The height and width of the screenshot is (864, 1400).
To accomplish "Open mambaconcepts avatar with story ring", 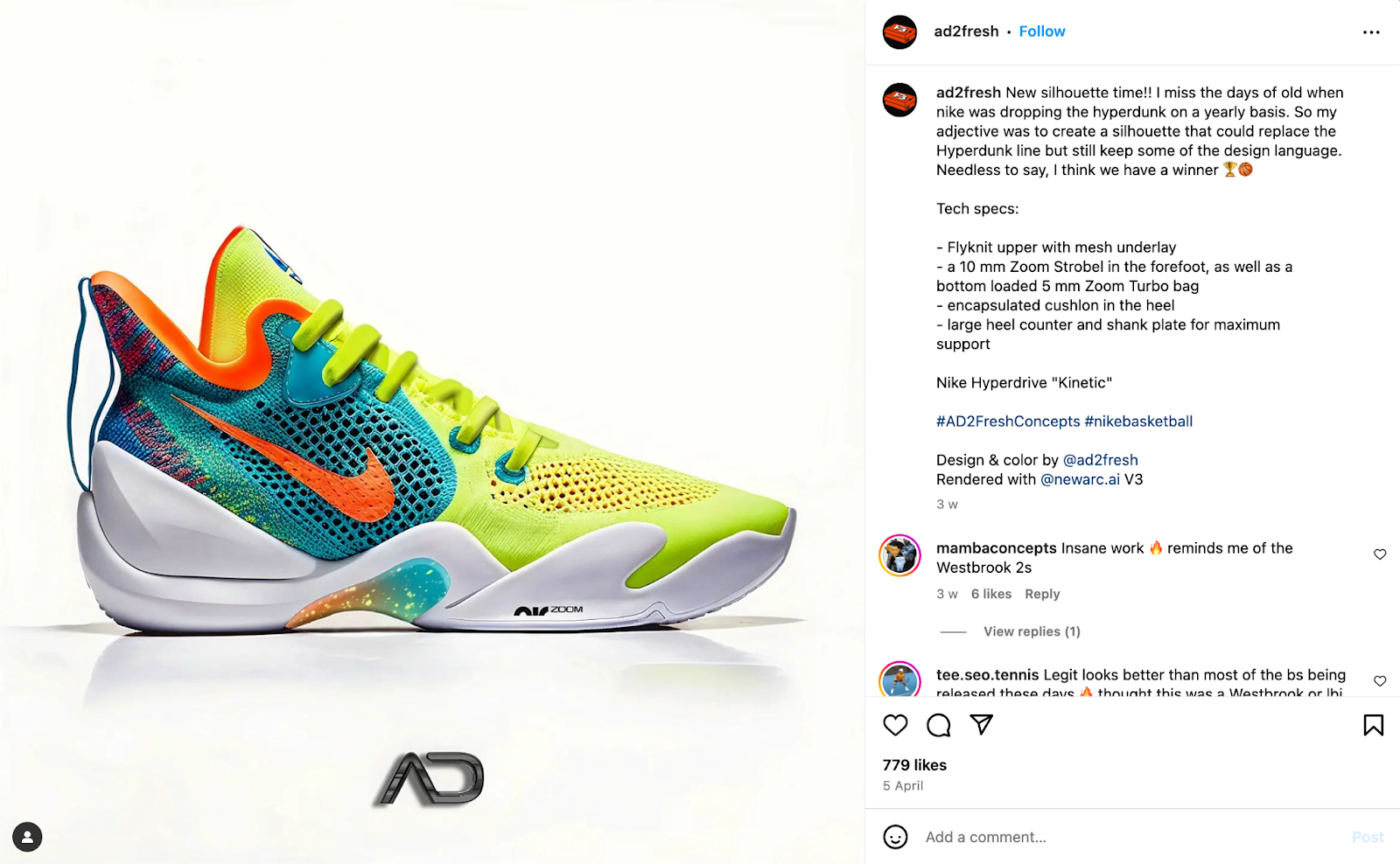I will point(899,555).
